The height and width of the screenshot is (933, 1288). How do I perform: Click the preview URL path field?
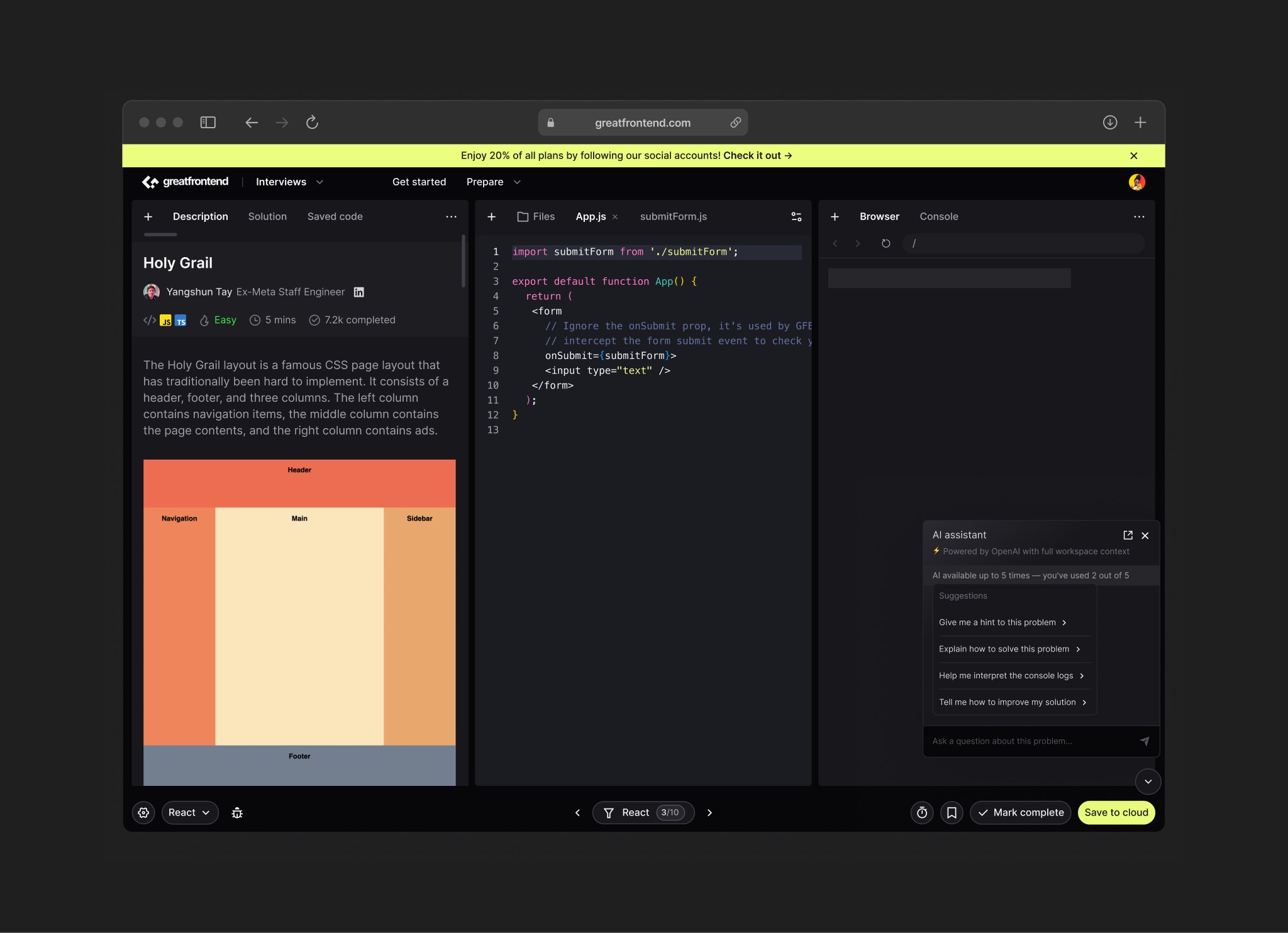(x=1024, y=243)
